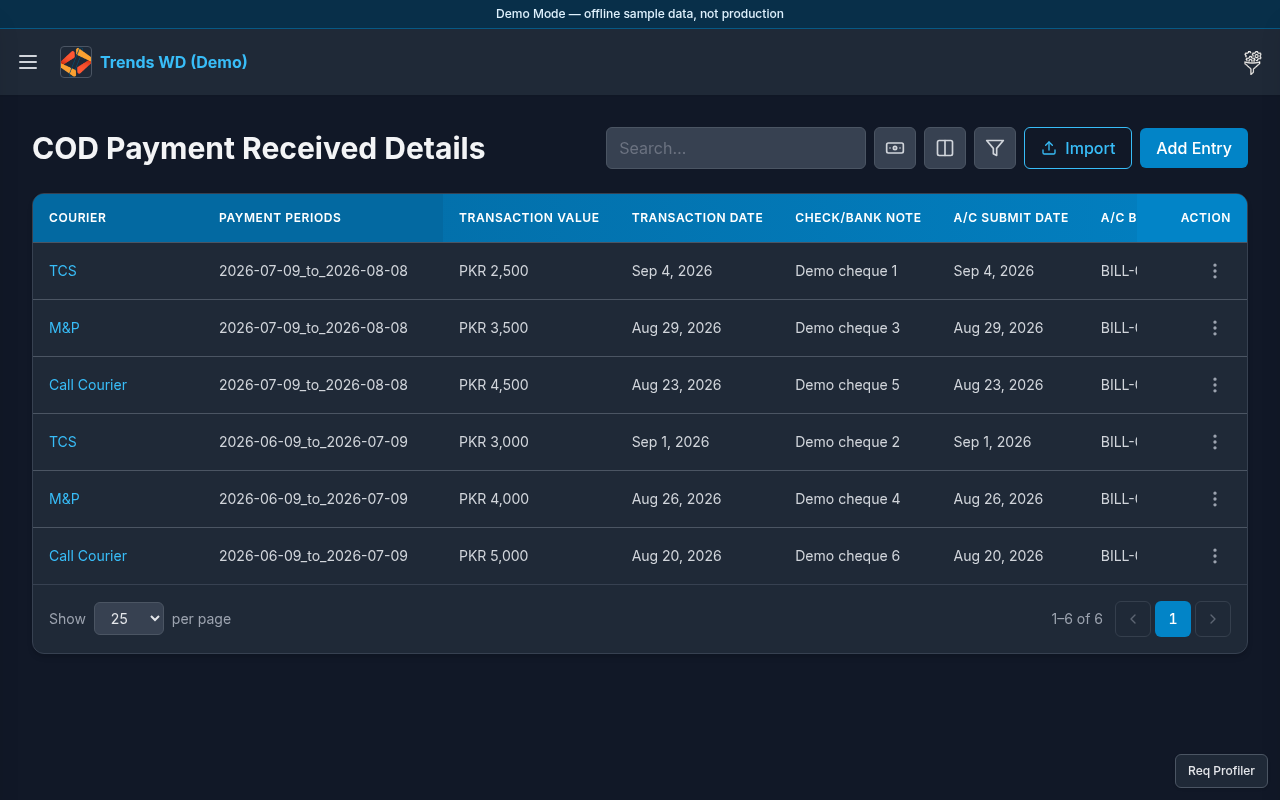
Task: Open action menu for PKR 4,500 row
Action: 1215,385
